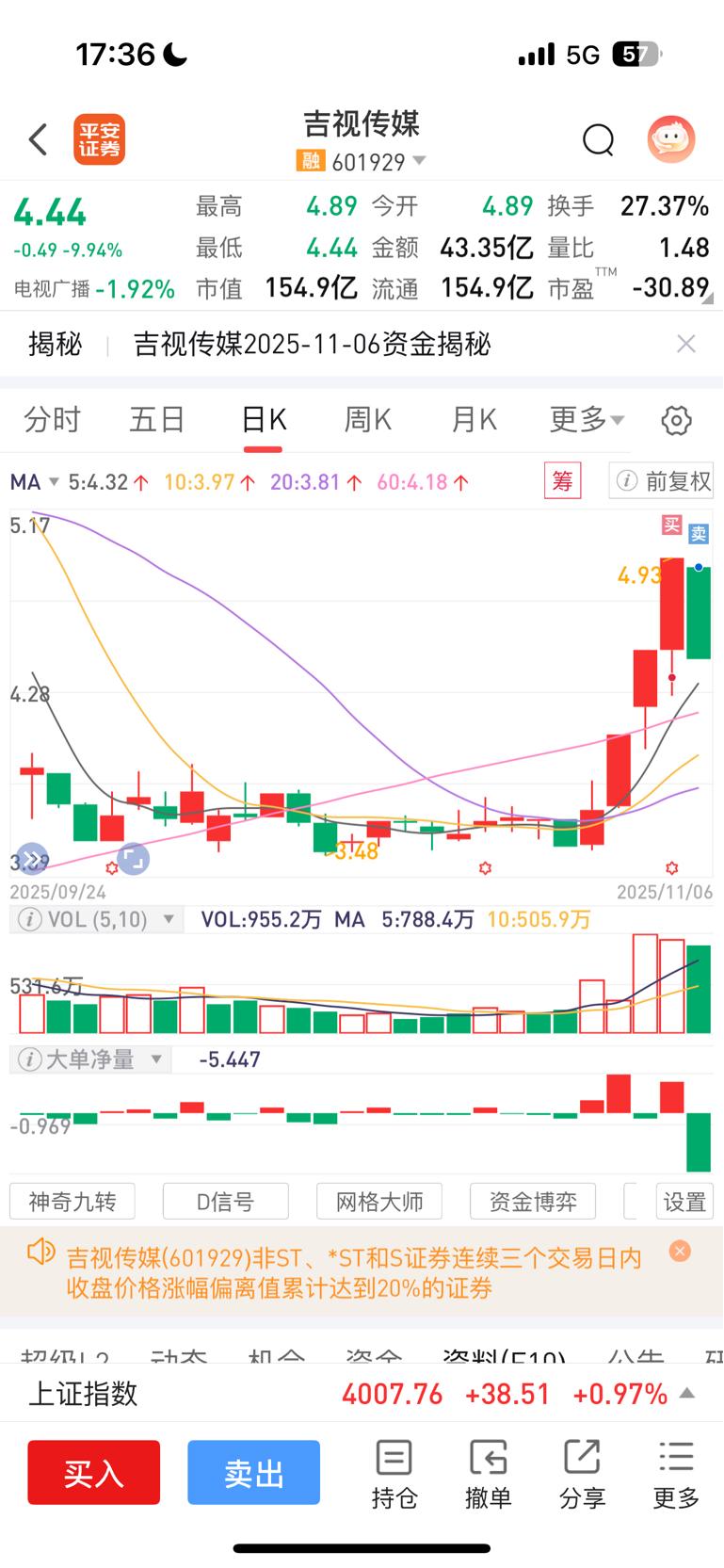Screen dimensions: 724x1568
Task: Select the D信号 indicator button
Action: tap(225, 1202)
